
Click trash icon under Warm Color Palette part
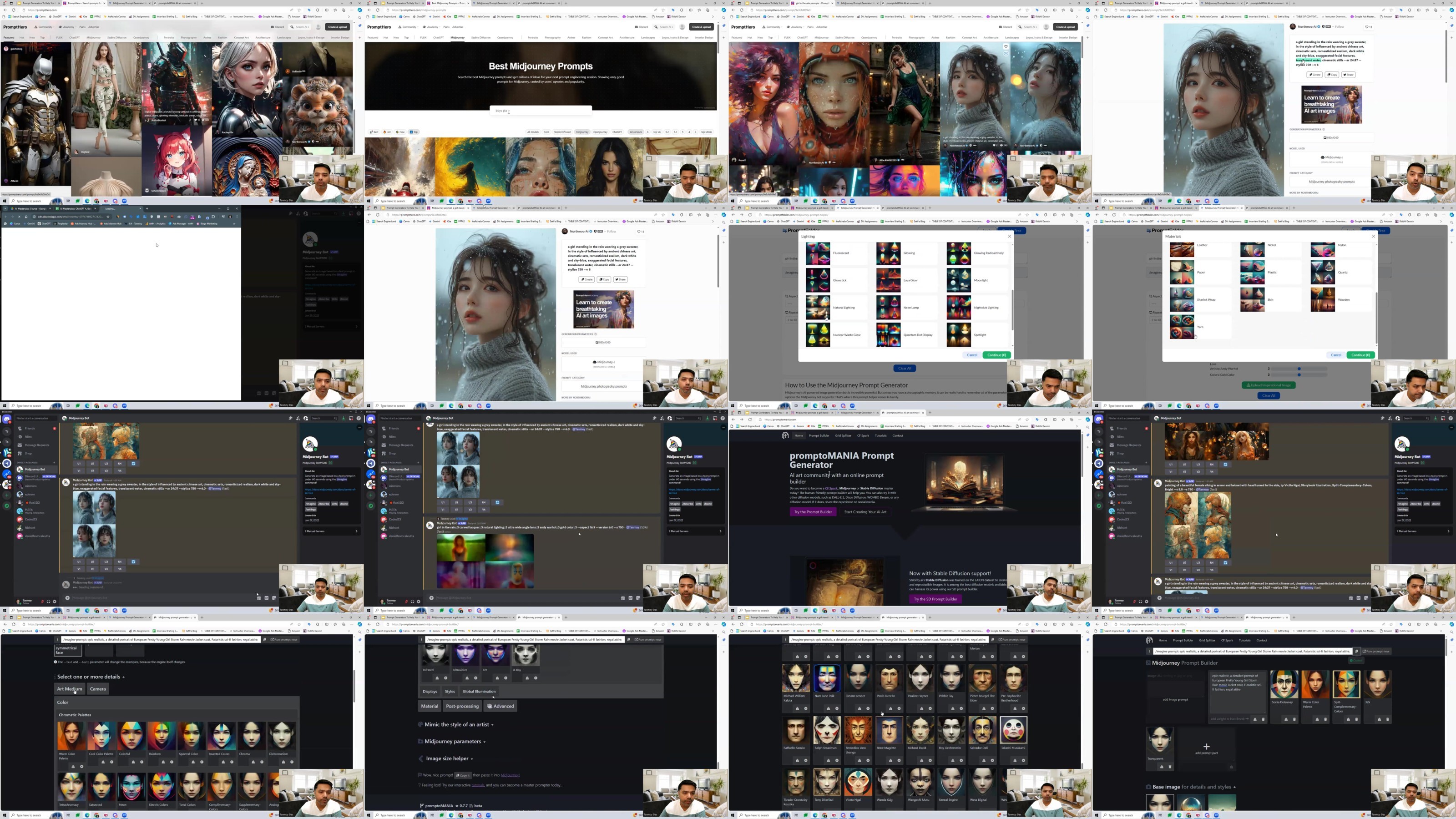(1325, 719)
